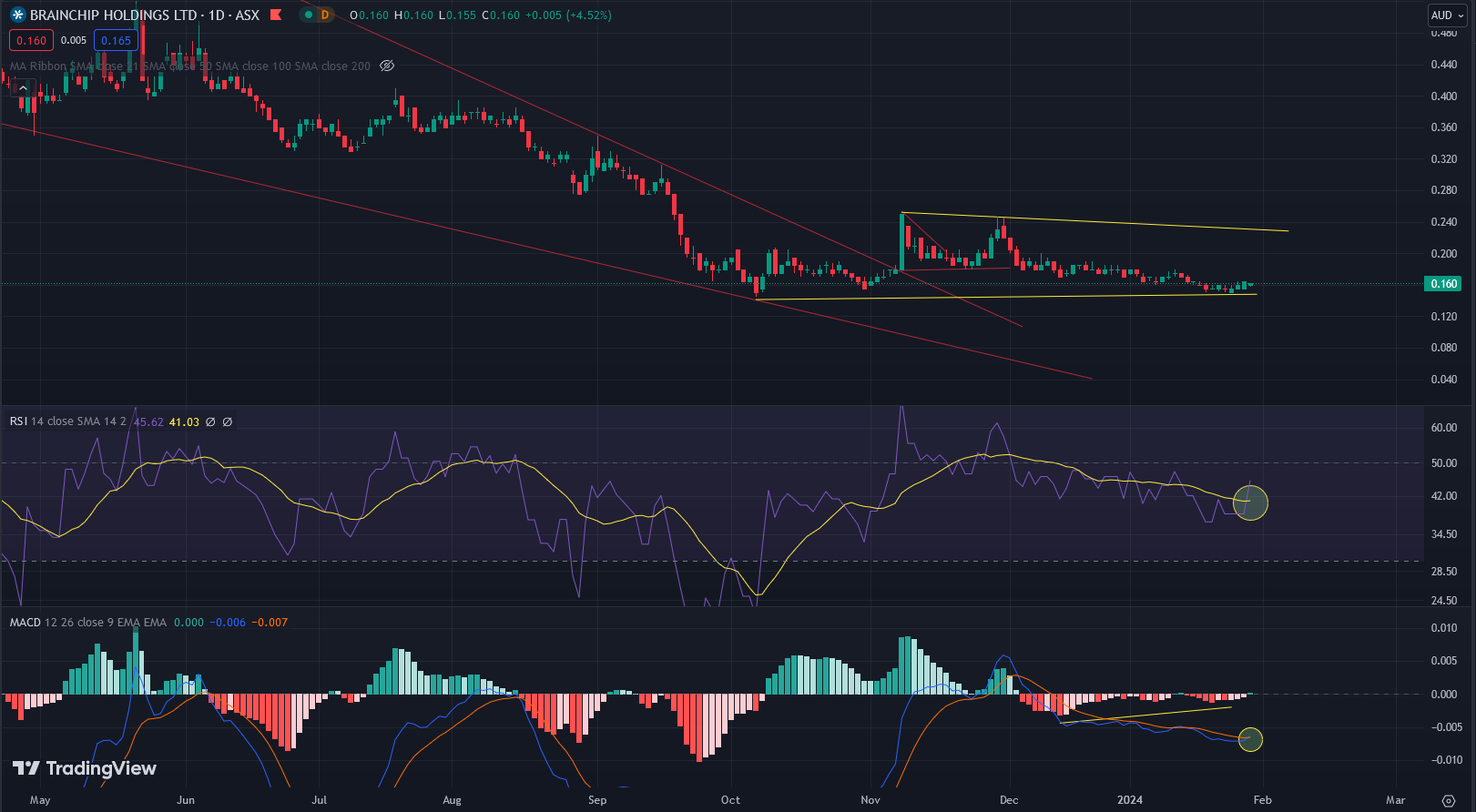Click the May label on time axis

pyautogui.click(x=40, y=800)
